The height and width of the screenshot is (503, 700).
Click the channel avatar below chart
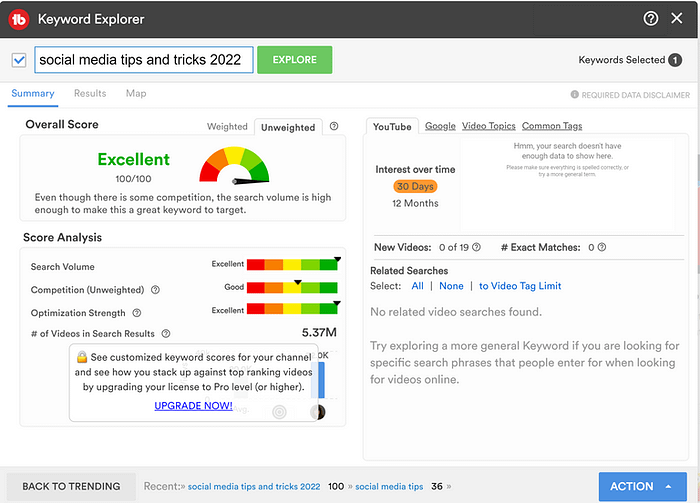point(318,412)
